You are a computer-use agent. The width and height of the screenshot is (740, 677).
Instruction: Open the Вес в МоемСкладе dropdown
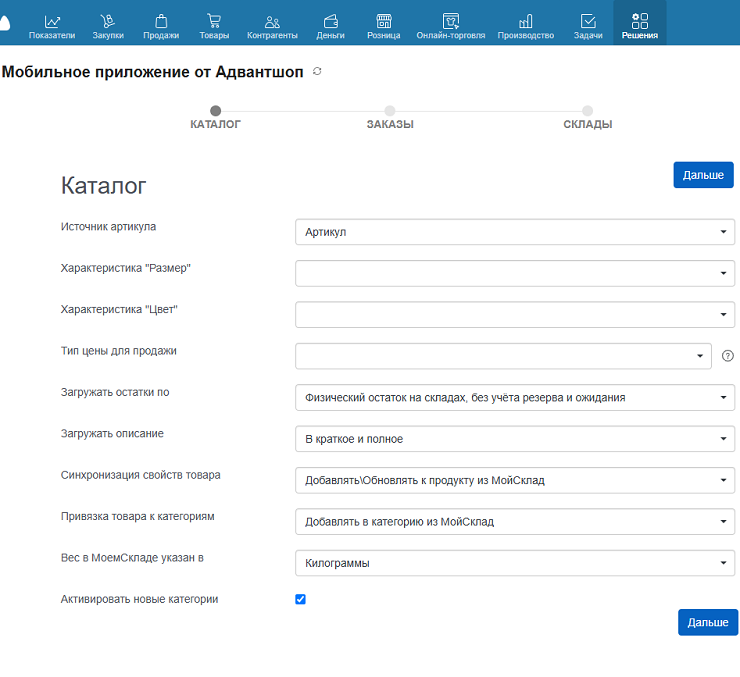[x=515, y=563]
